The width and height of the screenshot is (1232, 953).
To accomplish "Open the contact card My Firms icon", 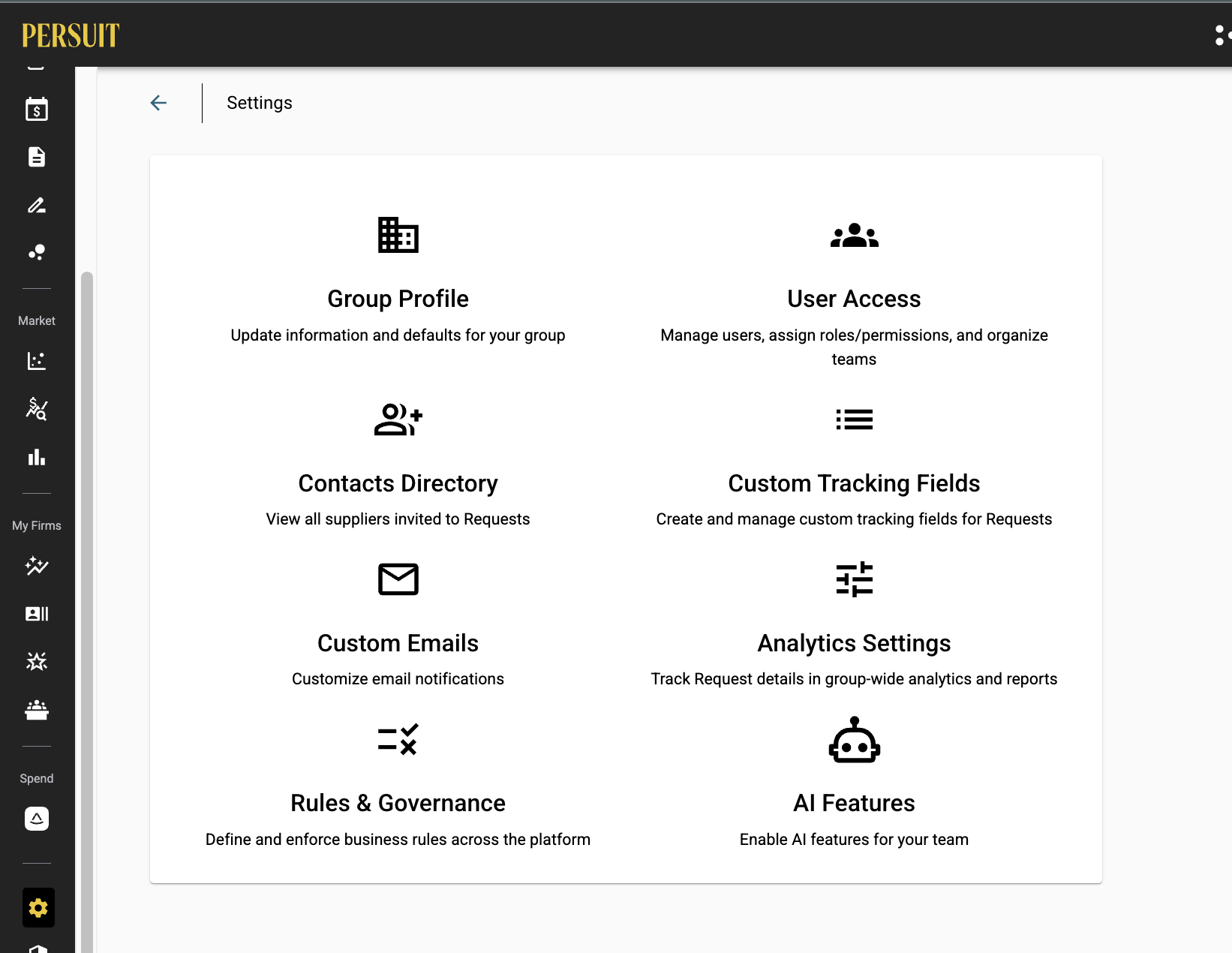I will click(x=37, y=614).
